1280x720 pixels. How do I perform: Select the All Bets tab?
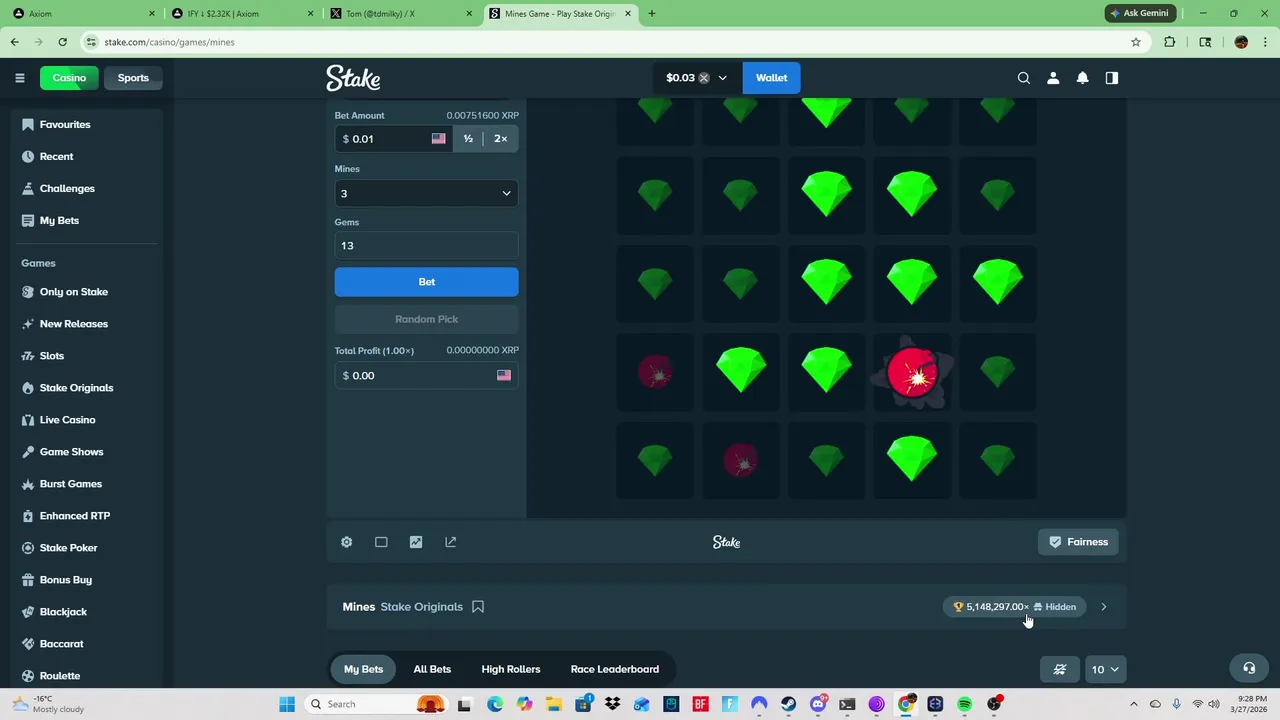pos(432,669)
